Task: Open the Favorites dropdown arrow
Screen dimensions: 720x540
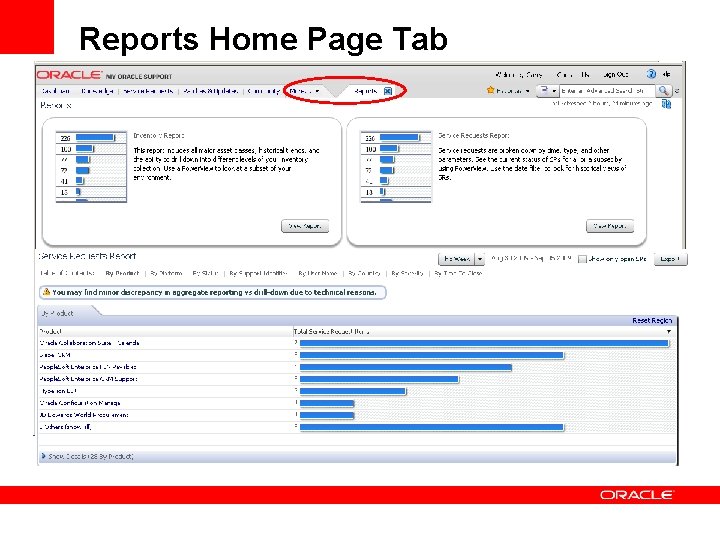Action: pos(528,91)
